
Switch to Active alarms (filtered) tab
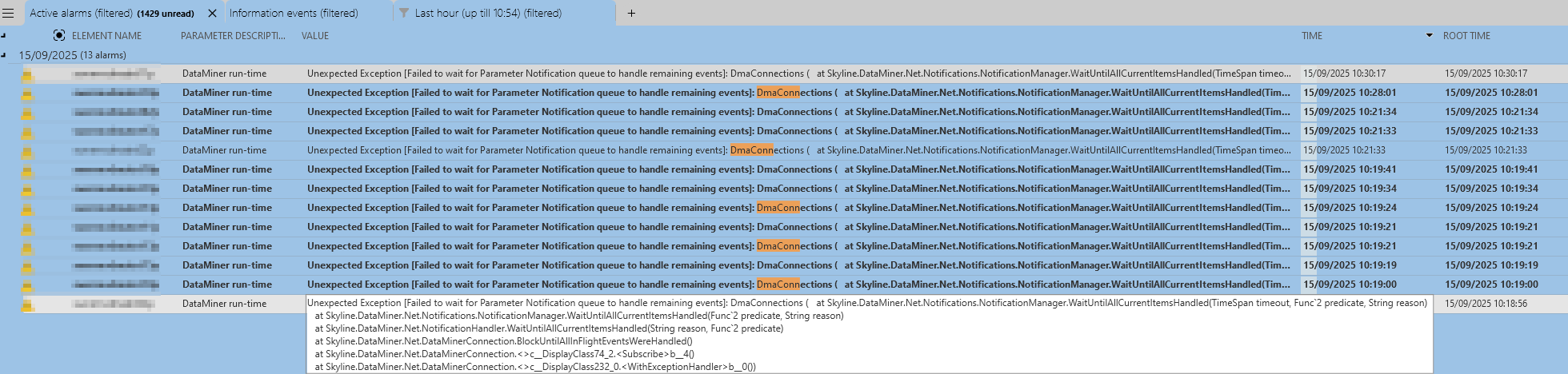(x=81, y=13)
